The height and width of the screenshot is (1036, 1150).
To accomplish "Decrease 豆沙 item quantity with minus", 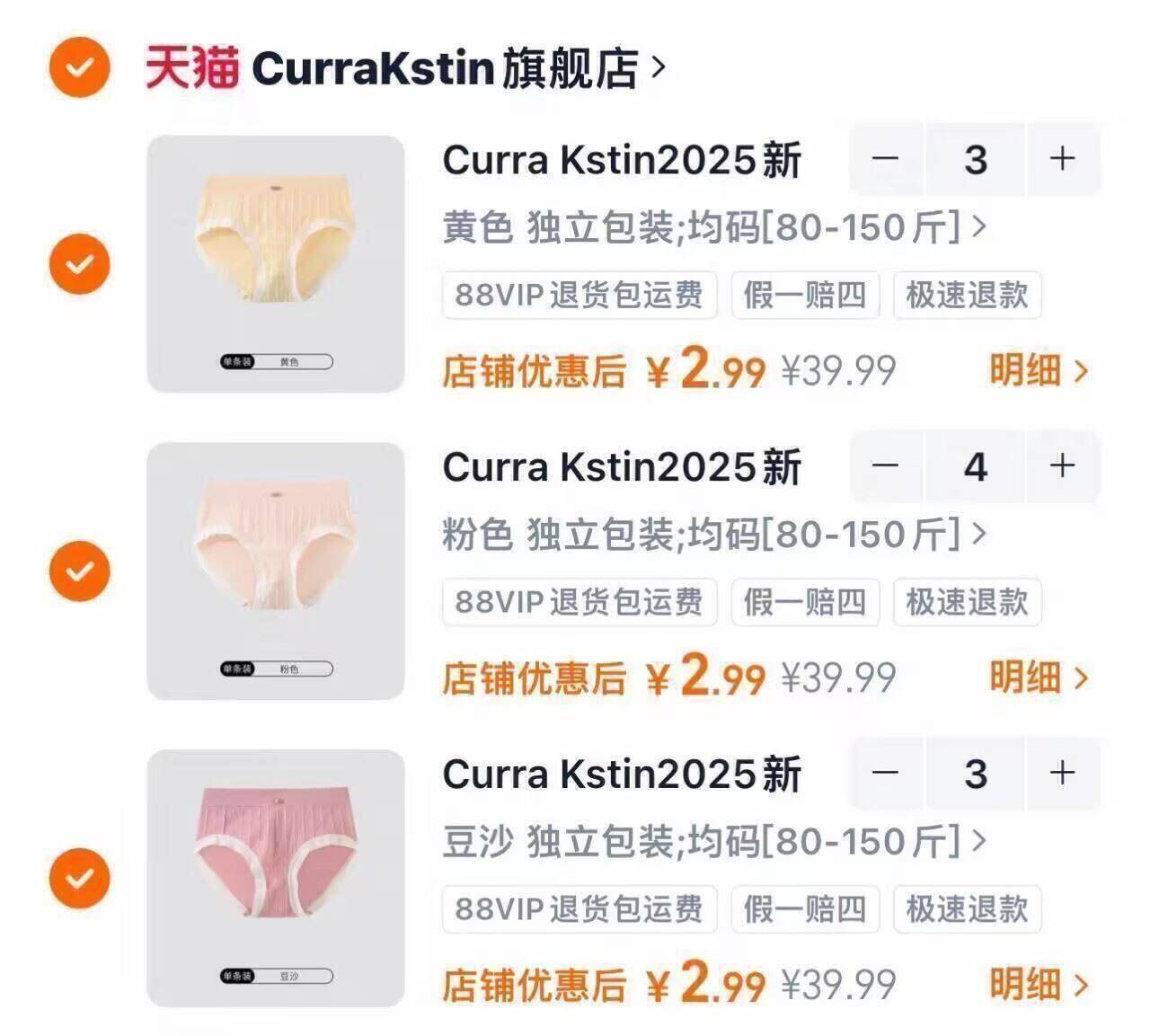I will pyautogui.click(x=886, y=774).
